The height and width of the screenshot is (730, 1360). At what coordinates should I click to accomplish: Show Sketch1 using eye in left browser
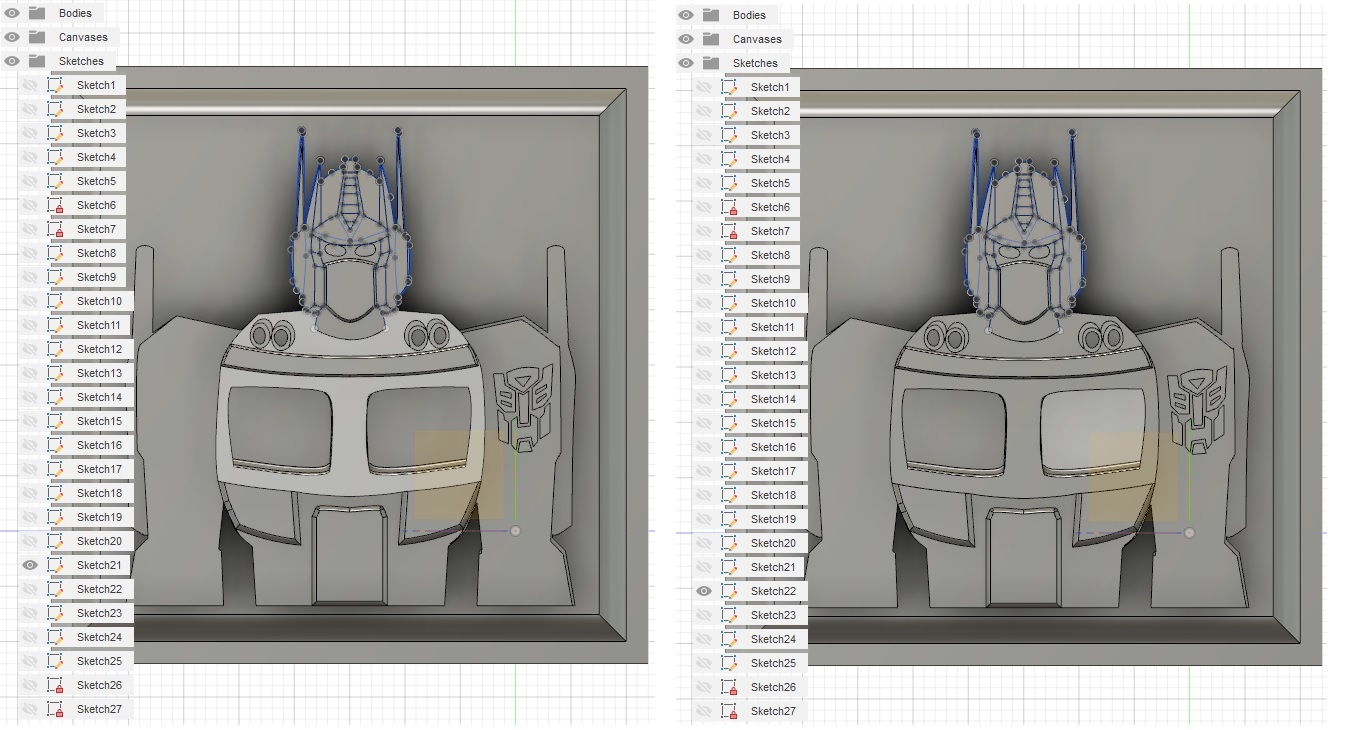coord(30,85)
